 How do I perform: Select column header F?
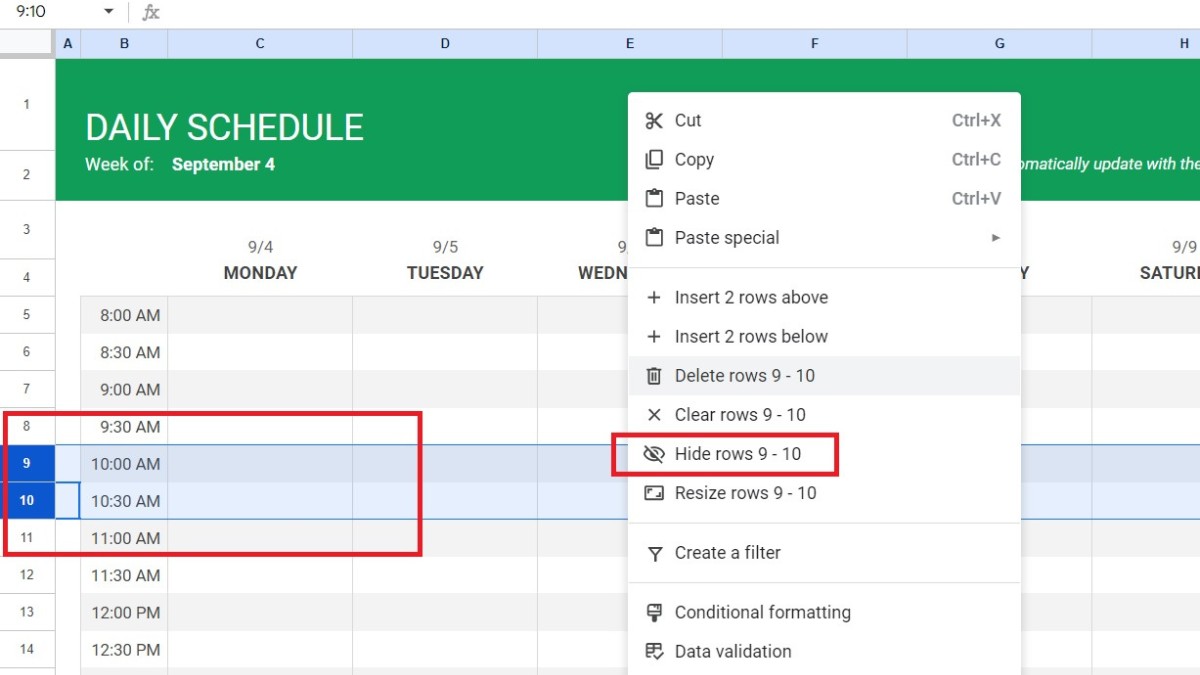814,43
